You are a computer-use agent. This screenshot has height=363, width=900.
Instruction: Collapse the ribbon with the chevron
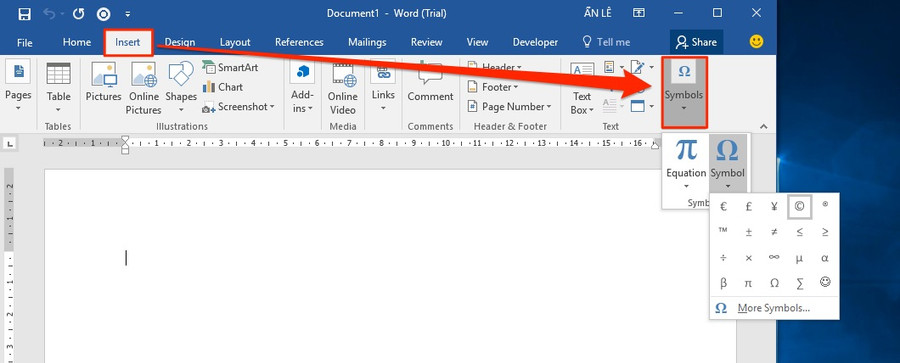coord(763,126)
